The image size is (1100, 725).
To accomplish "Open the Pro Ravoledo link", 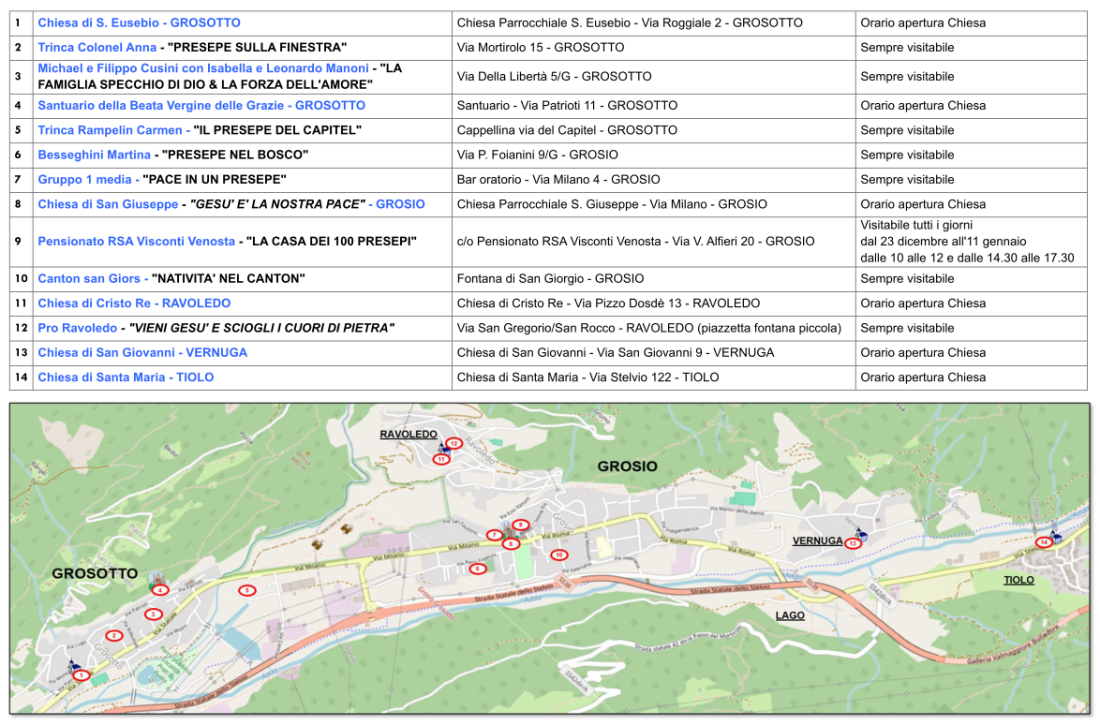I will [77, 328].
